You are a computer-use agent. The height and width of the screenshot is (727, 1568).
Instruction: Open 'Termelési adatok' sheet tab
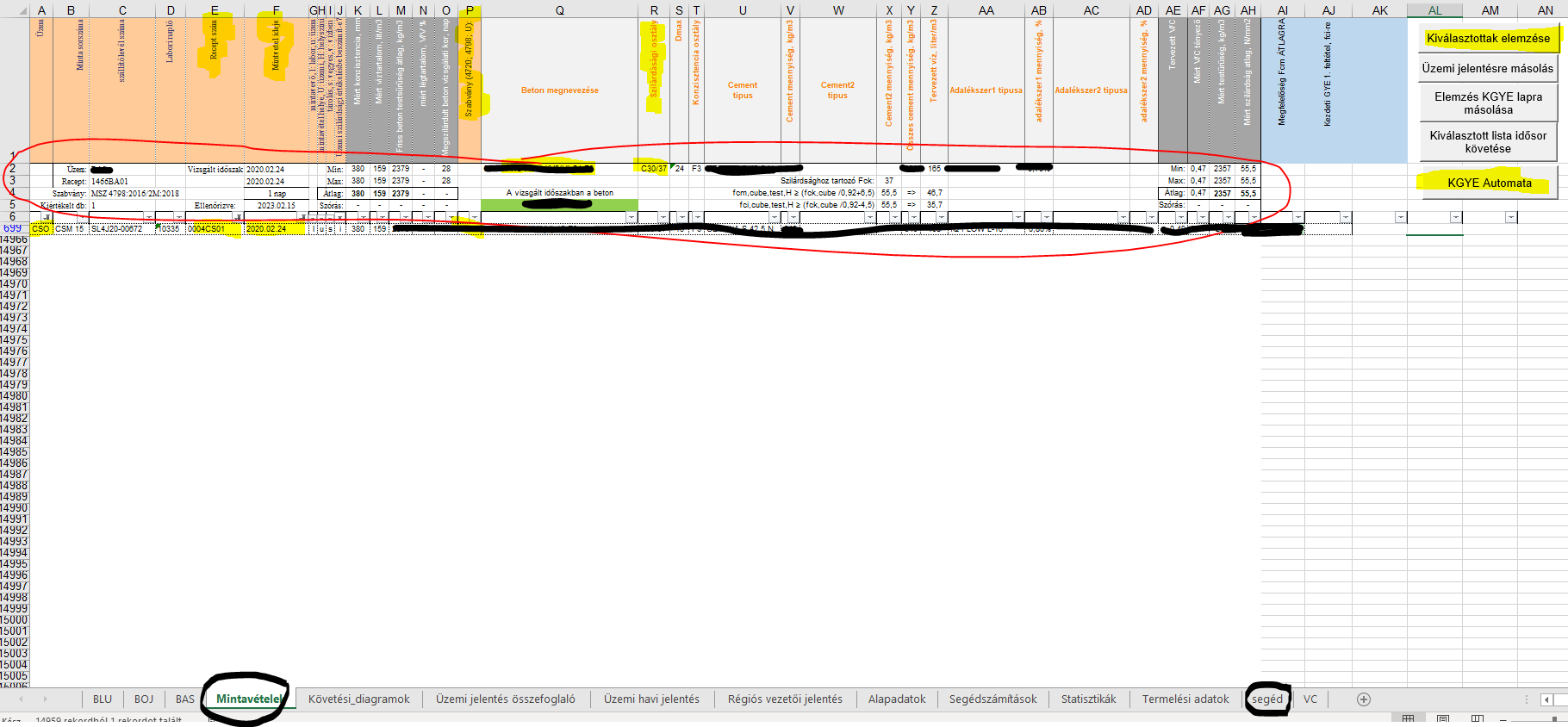(1185, 699)
